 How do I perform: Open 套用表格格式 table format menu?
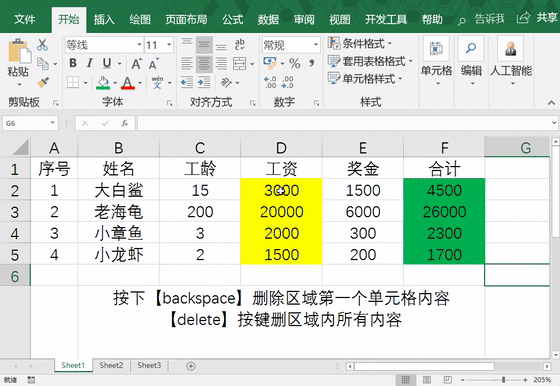pyautogui.click(x=370, y=61)
